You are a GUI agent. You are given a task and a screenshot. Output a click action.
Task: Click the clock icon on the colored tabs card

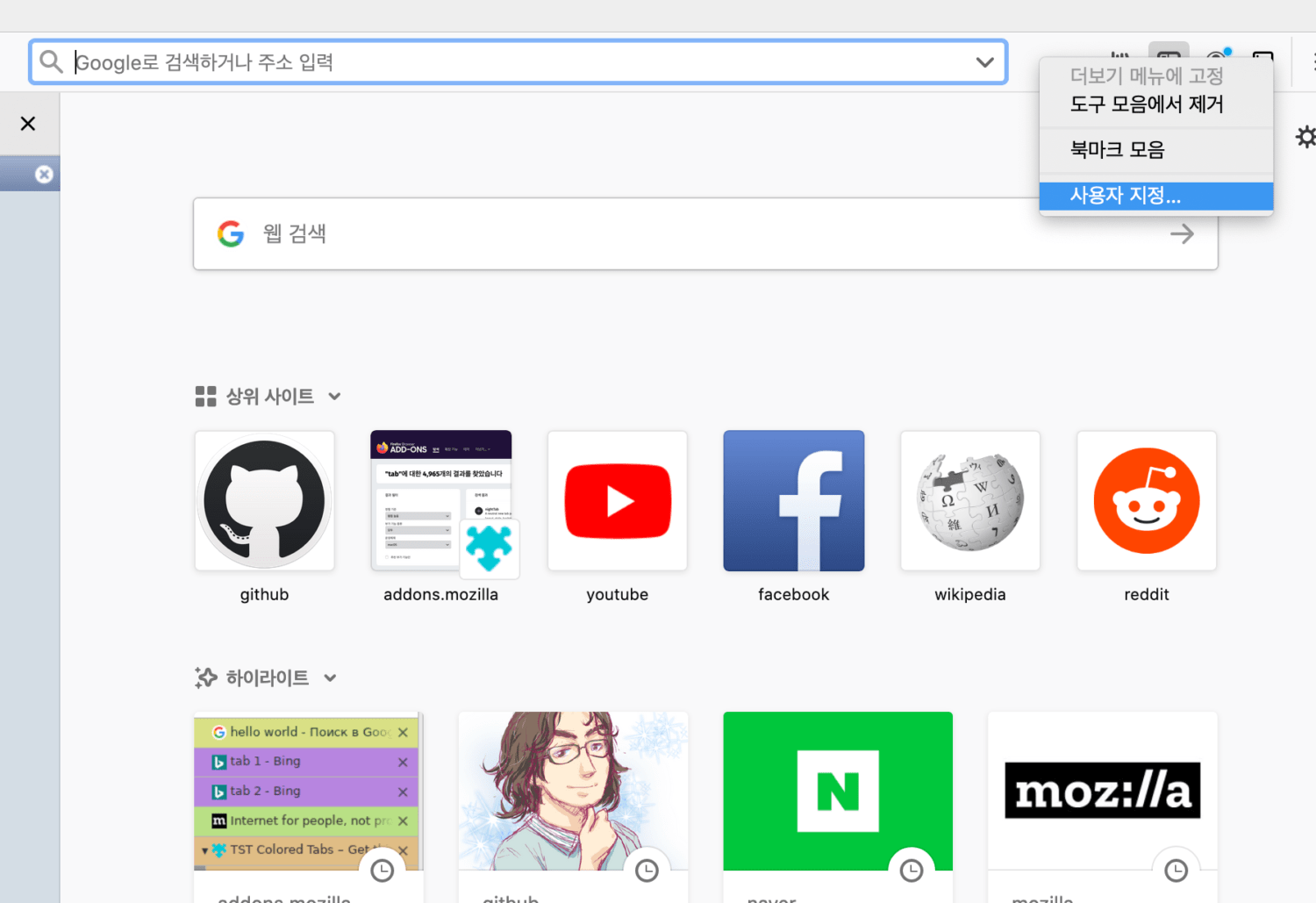[x=383, y=871]
